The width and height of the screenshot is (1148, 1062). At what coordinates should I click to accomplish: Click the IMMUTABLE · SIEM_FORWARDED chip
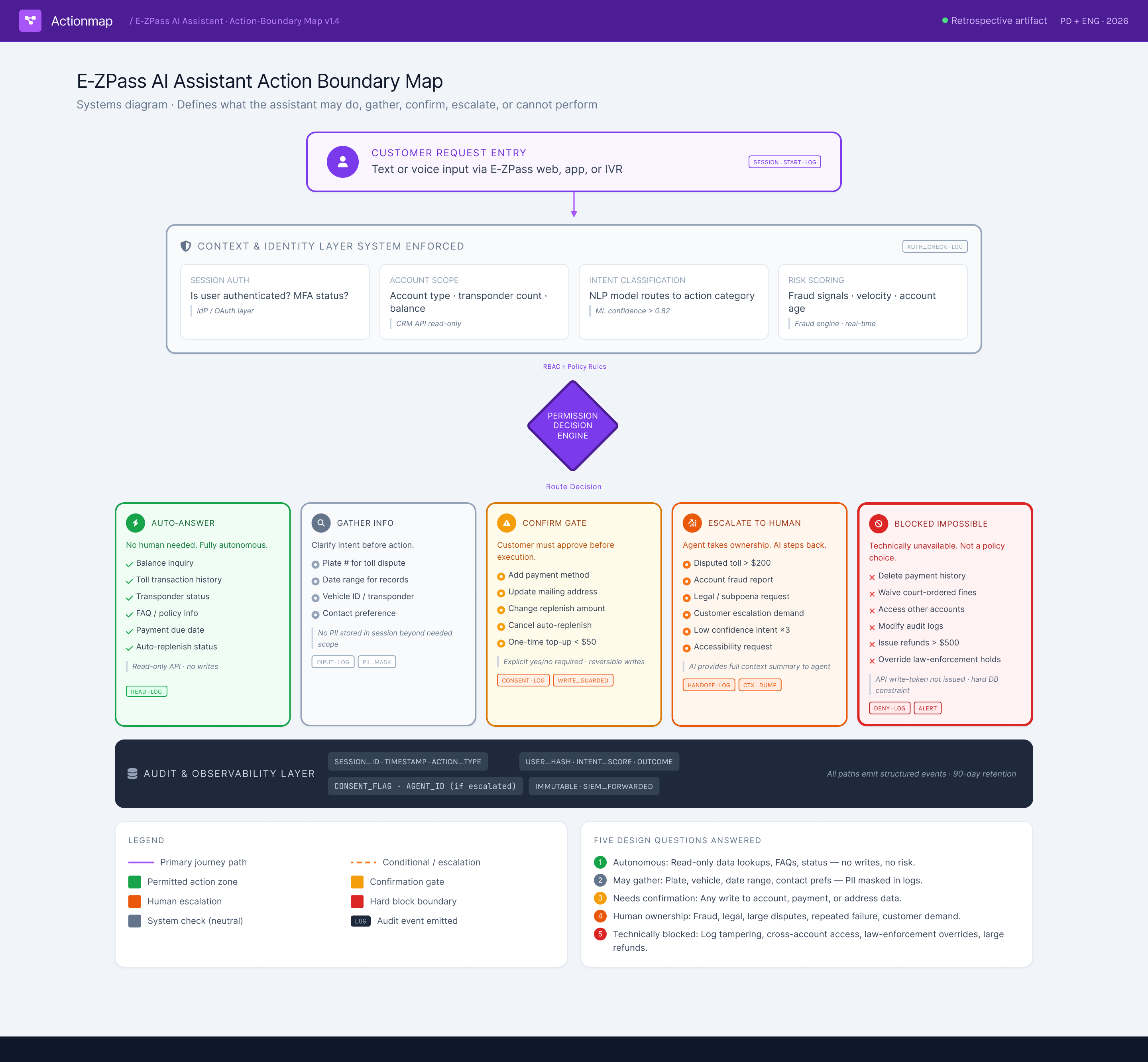pyautogui.click(x=594, y=786)
